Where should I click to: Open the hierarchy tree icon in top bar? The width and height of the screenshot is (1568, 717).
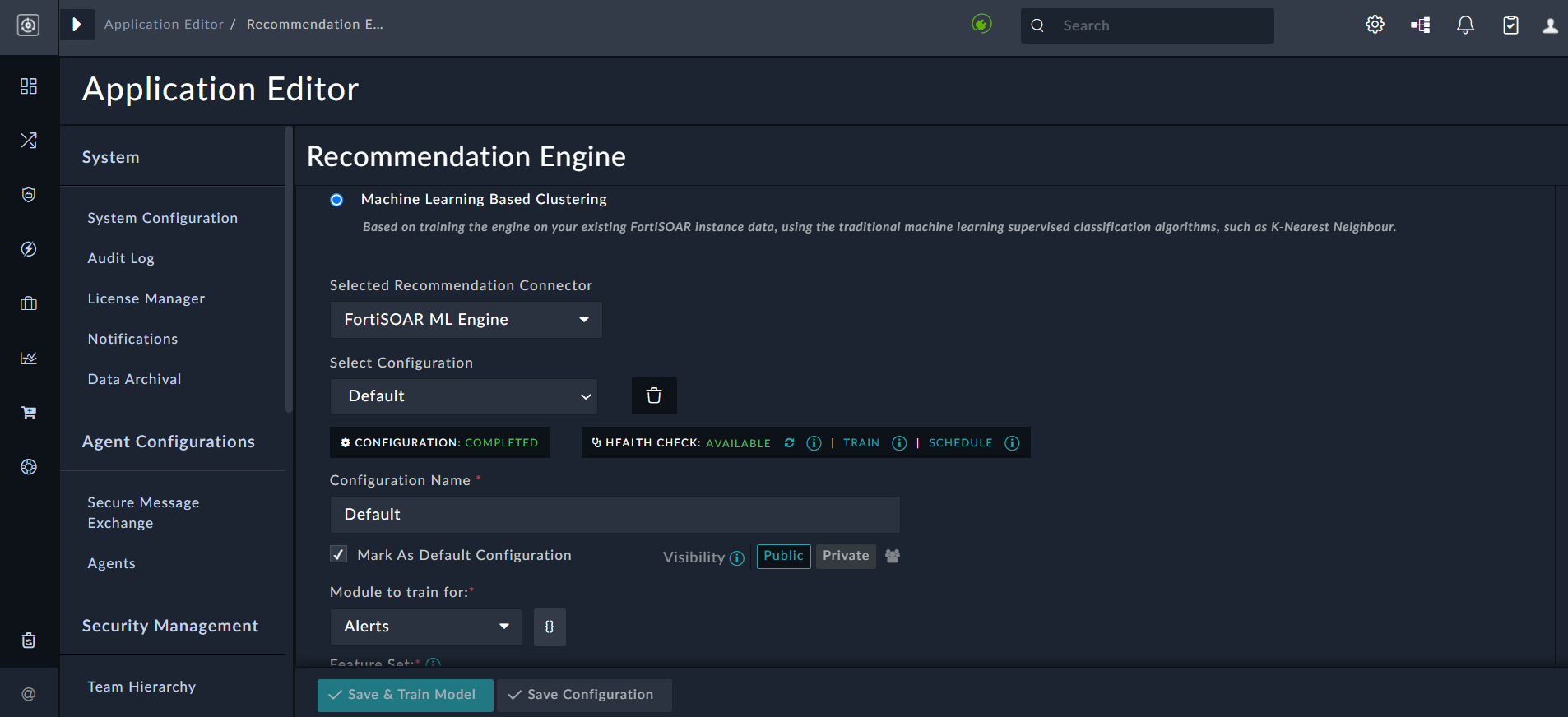[1421, 25]
